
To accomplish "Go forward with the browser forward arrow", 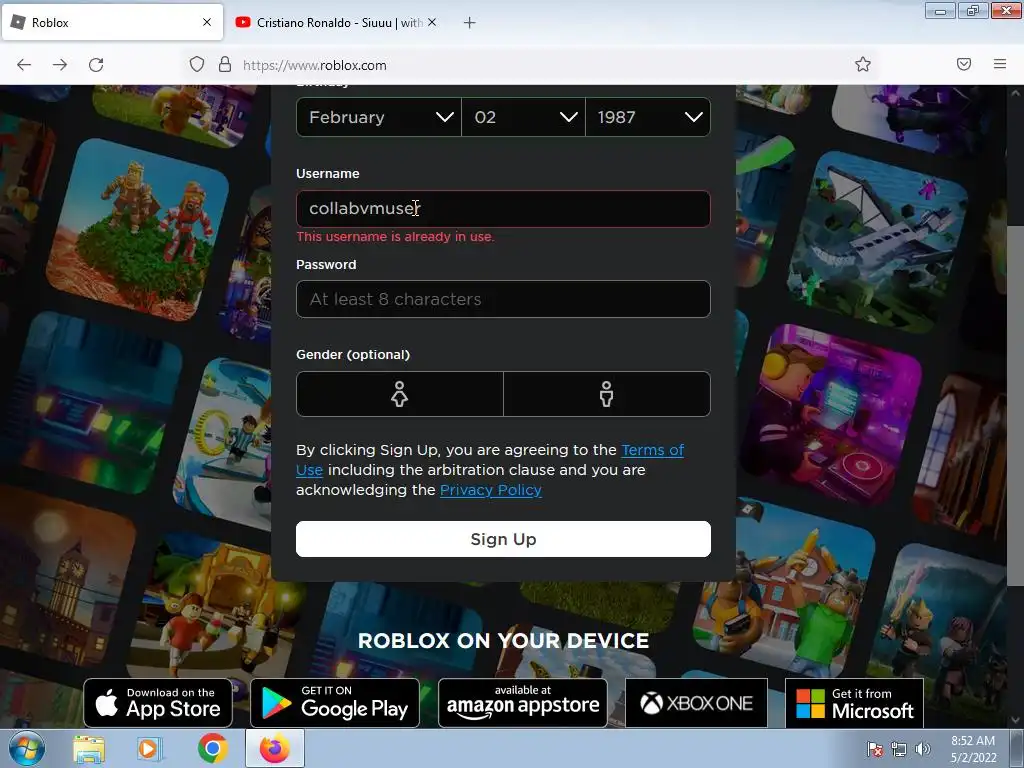I will (x=60, y=65).
